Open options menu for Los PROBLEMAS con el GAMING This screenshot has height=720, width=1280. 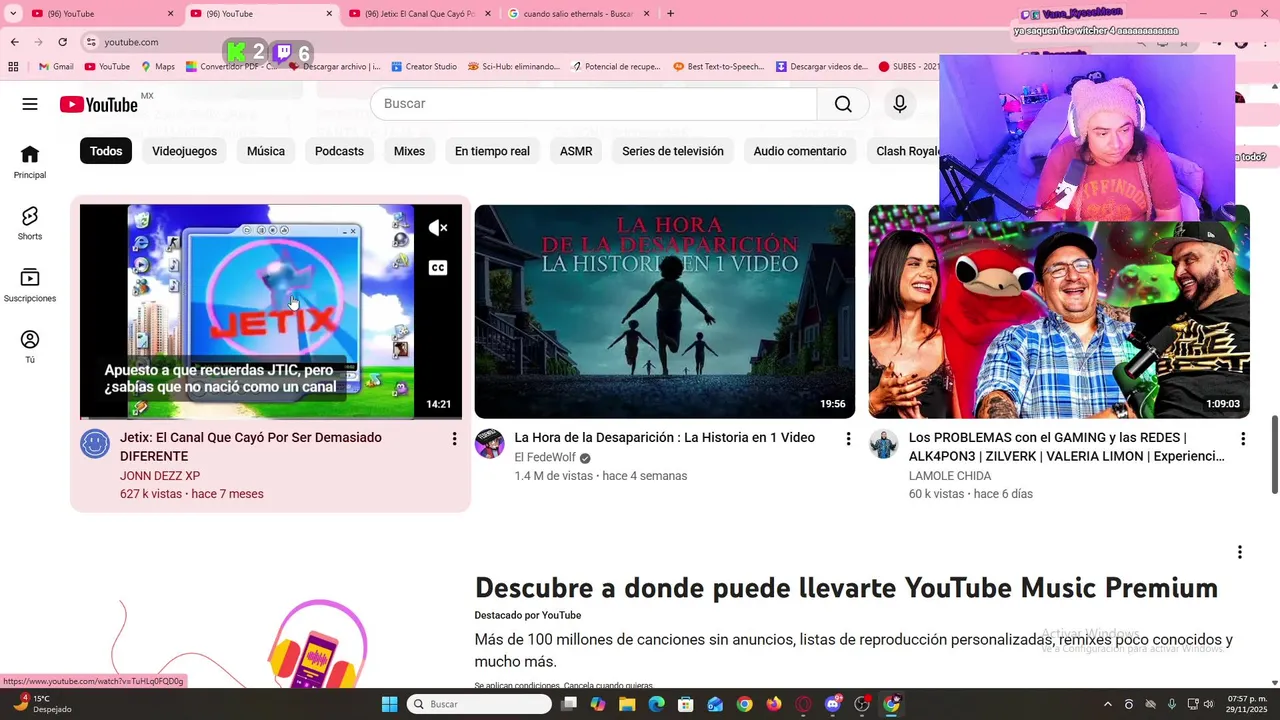[x=1243, y=439]
